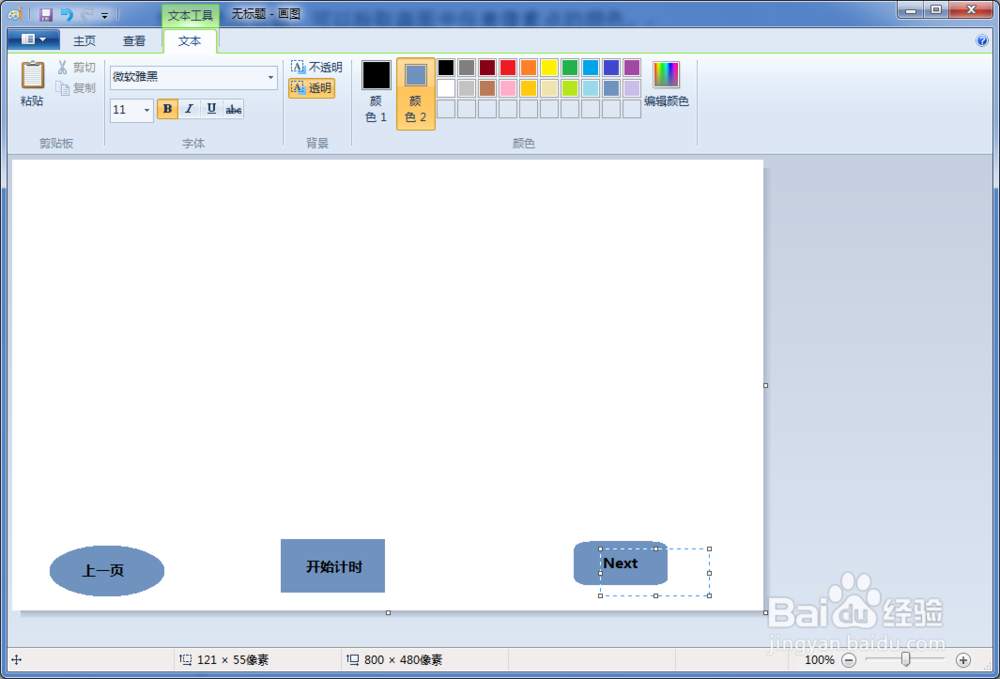Pick the orange palette swatch
This screenshot has width=1000, height=679.
528,67
